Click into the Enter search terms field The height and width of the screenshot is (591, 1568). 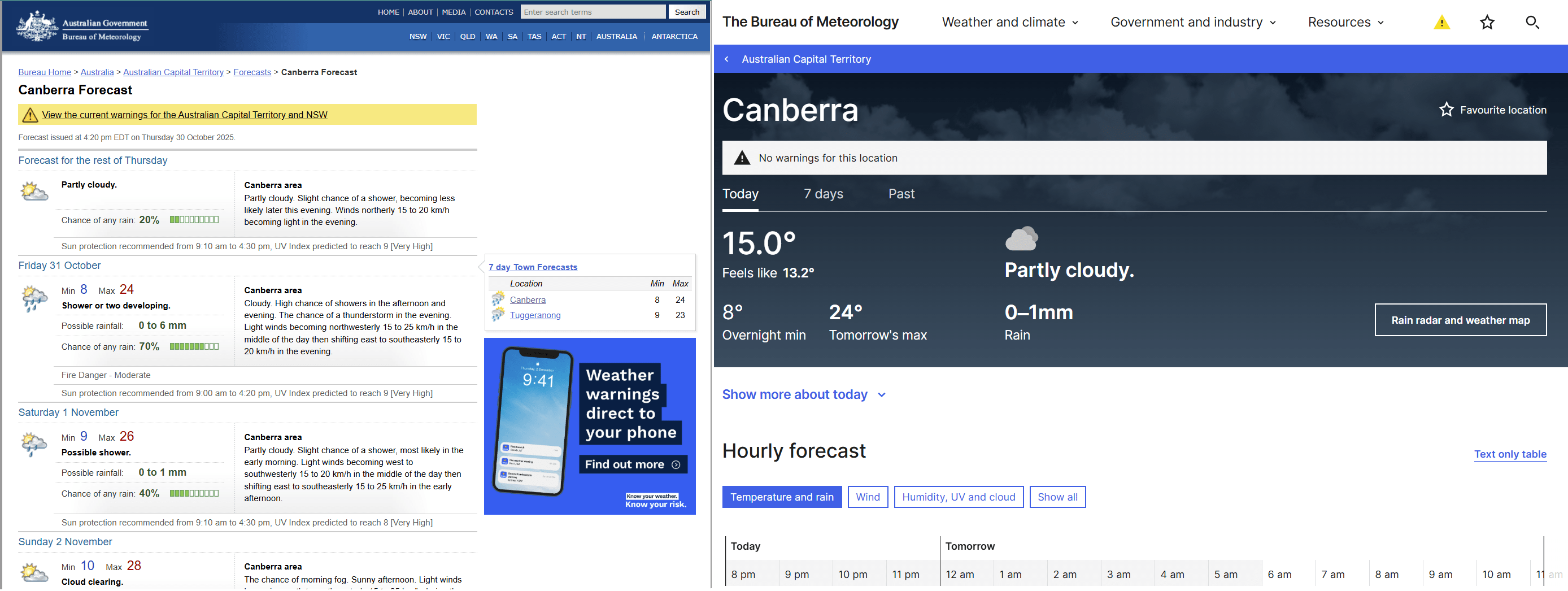(593, 12)
